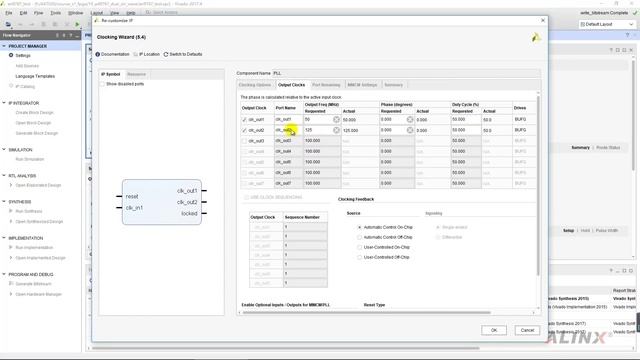640x360 pixels.
Task: Edit clk_out1 port name field
Action: [x=289, y=120]
